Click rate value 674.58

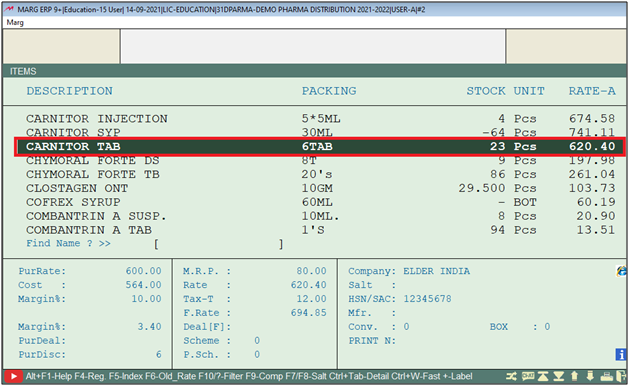click(592, 119)
